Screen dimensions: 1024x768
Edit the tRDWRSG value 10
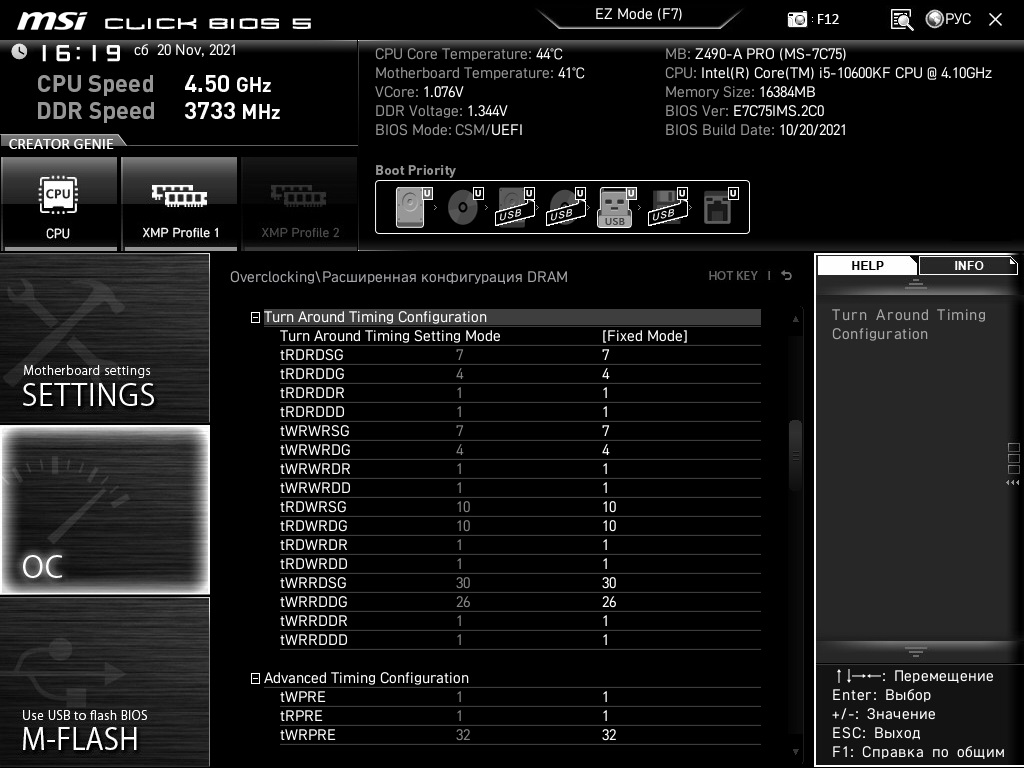coord(609,507)
